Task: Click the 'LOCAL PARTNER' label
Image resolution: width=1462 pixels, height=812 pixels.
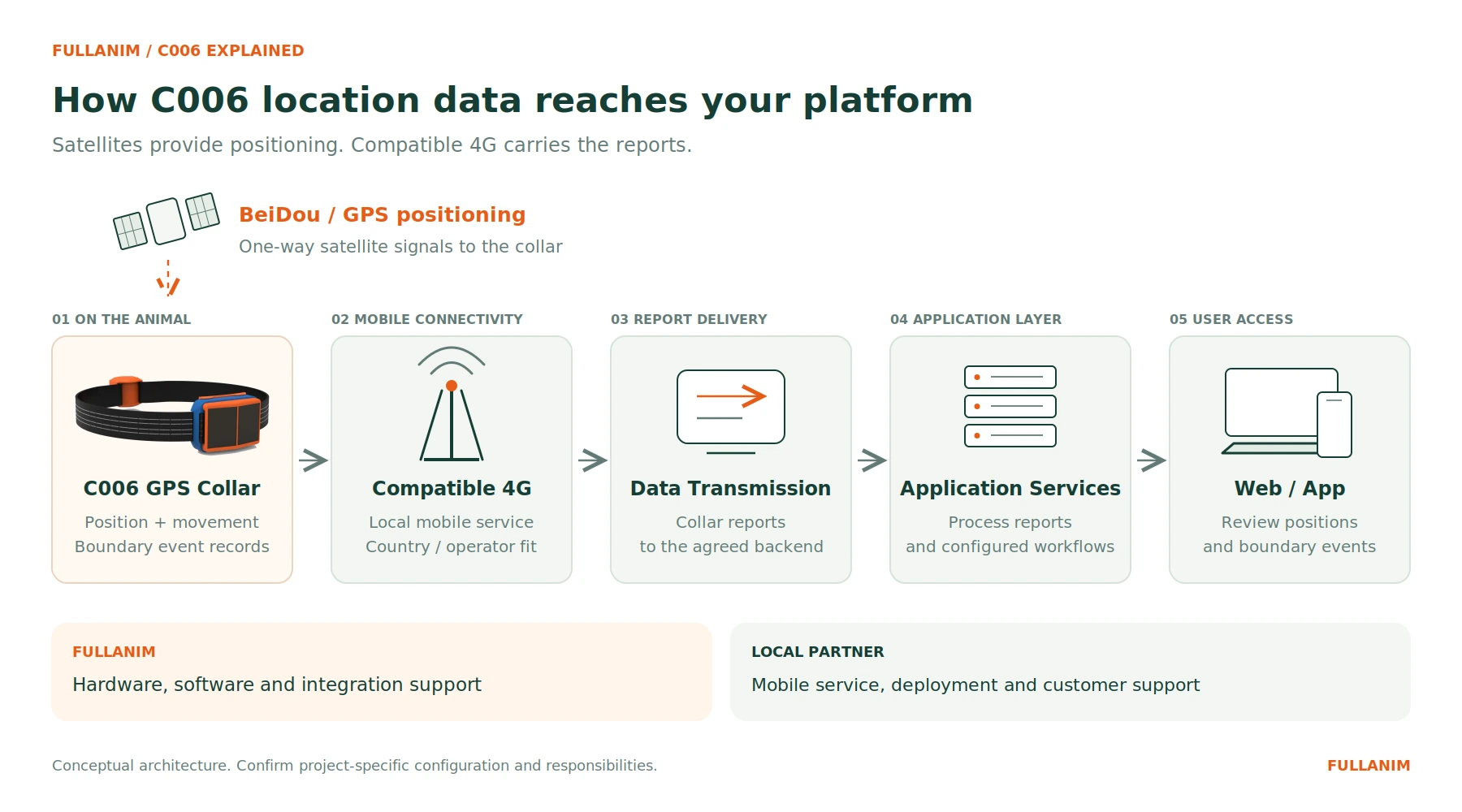Action: pos(818,652)
